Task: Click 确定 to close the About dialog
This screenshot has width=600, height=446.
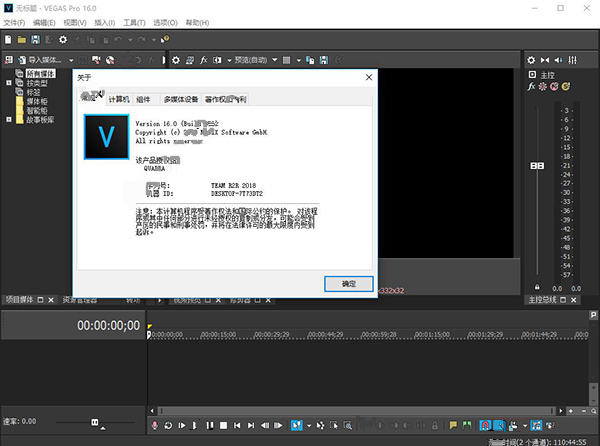Action: [x=349, y=283]
